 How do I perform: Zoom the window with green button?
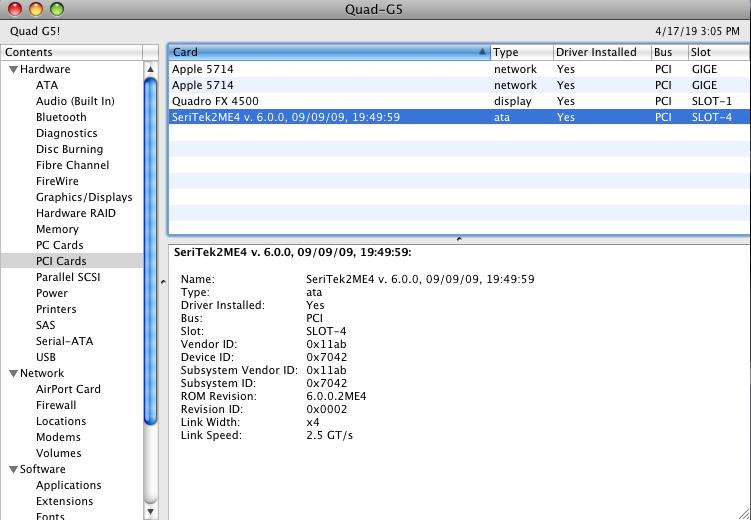click(x=57, y=9)
